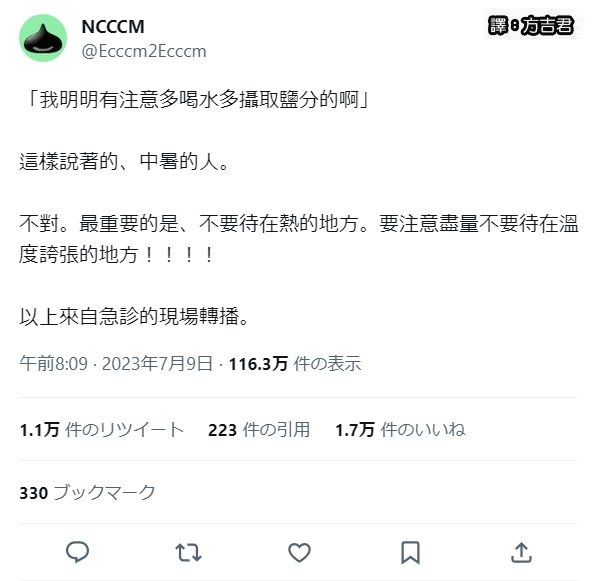Show the 223 件の引用 quotes

pos(259,430)
